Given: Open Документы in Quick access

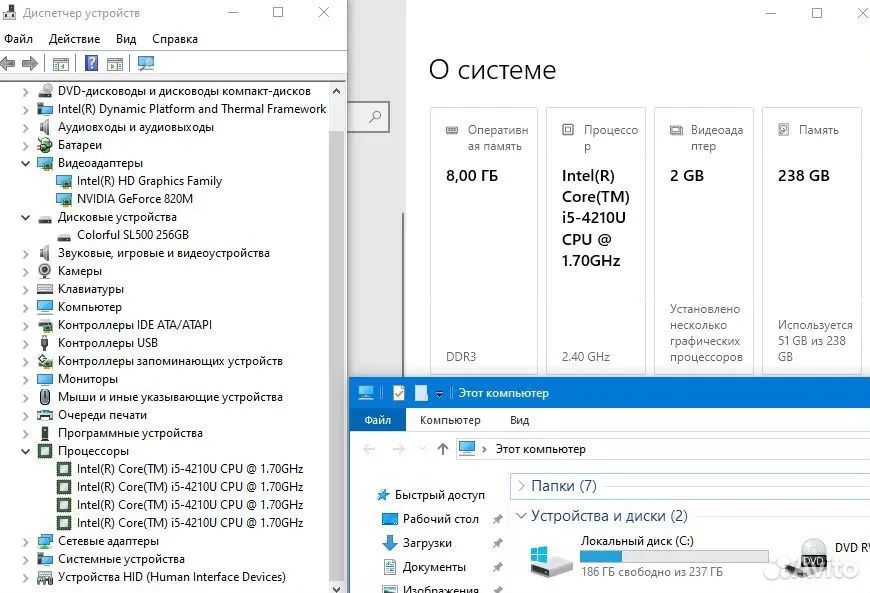Looking at the screenshot, I should (434, 567).
